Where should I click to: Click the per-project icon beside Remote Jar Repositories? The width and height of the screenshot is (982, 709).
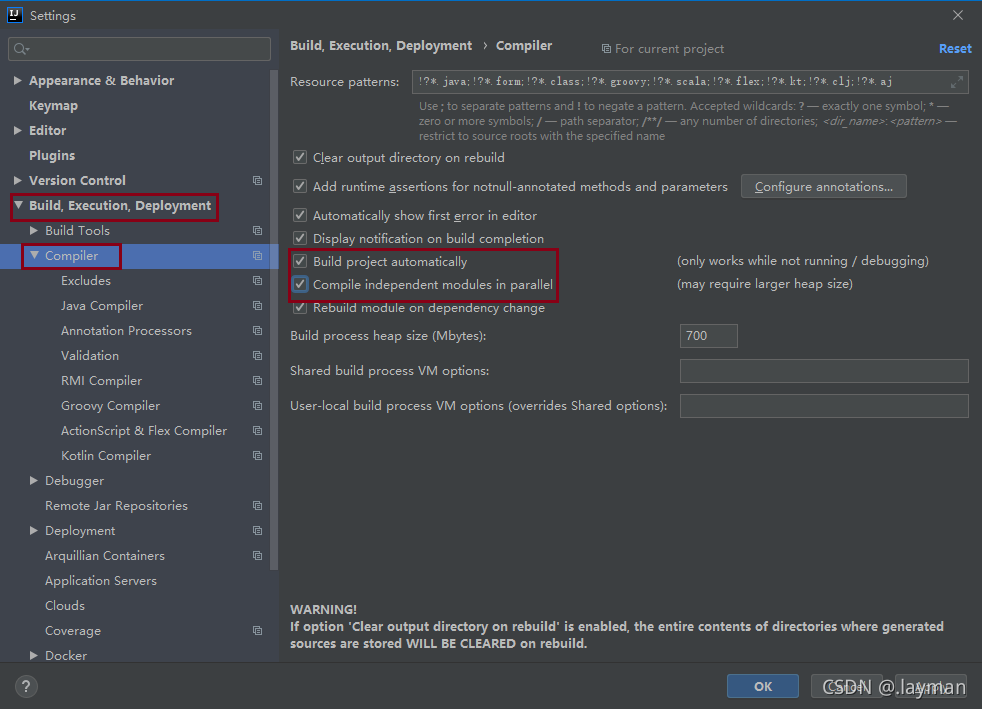click(x=257, y=505)
